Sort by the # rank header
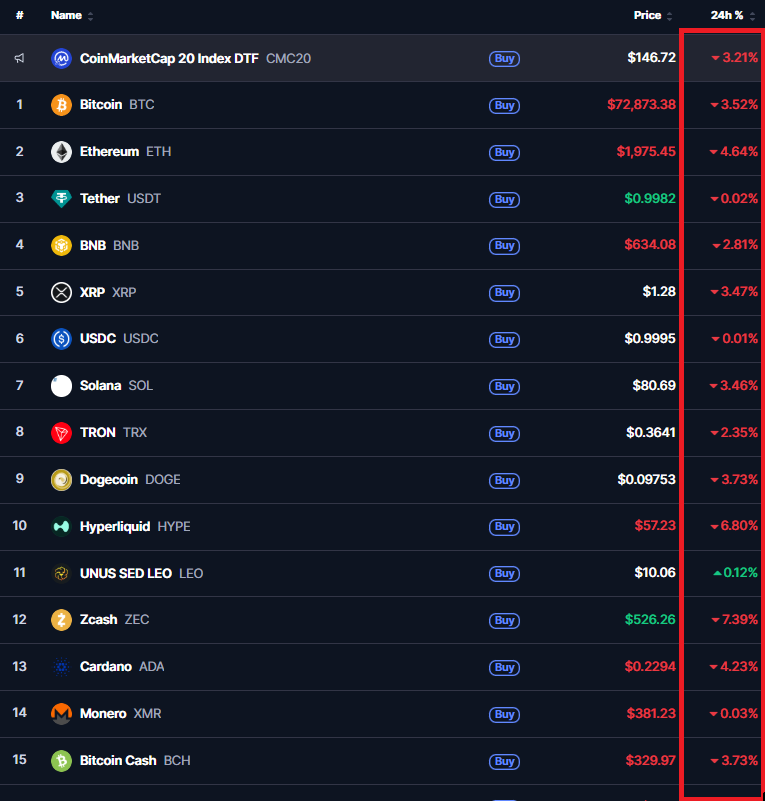Screen dimensions: 765x801 point(19,15)
